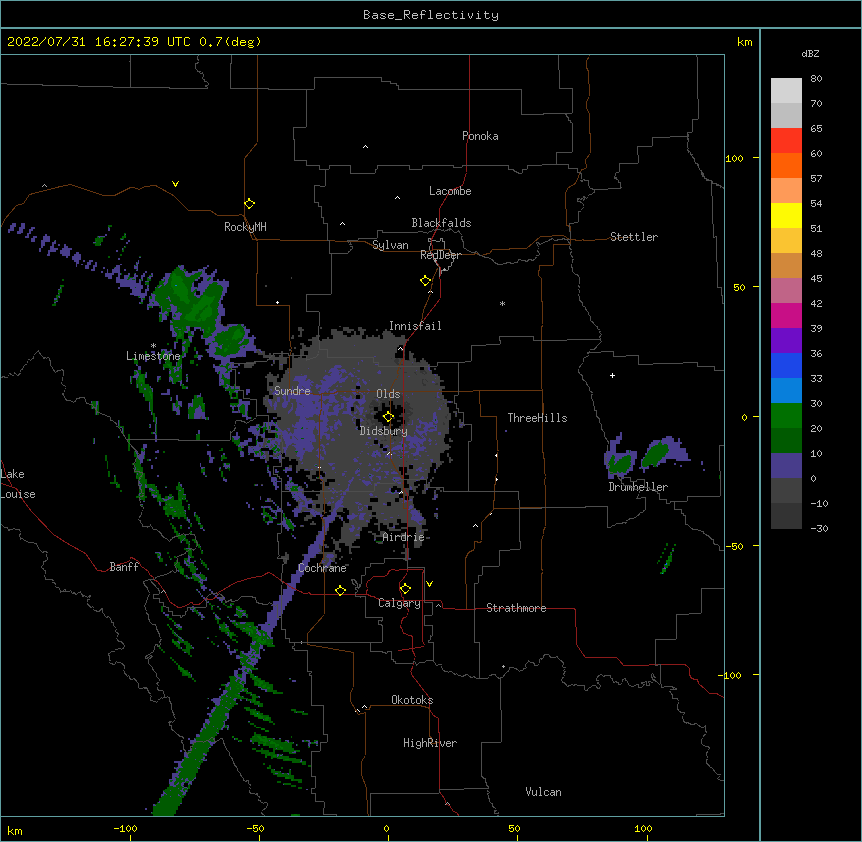862x842 pixels.
Task: Click the Lake Louise label
Action: tap(18, 484)
